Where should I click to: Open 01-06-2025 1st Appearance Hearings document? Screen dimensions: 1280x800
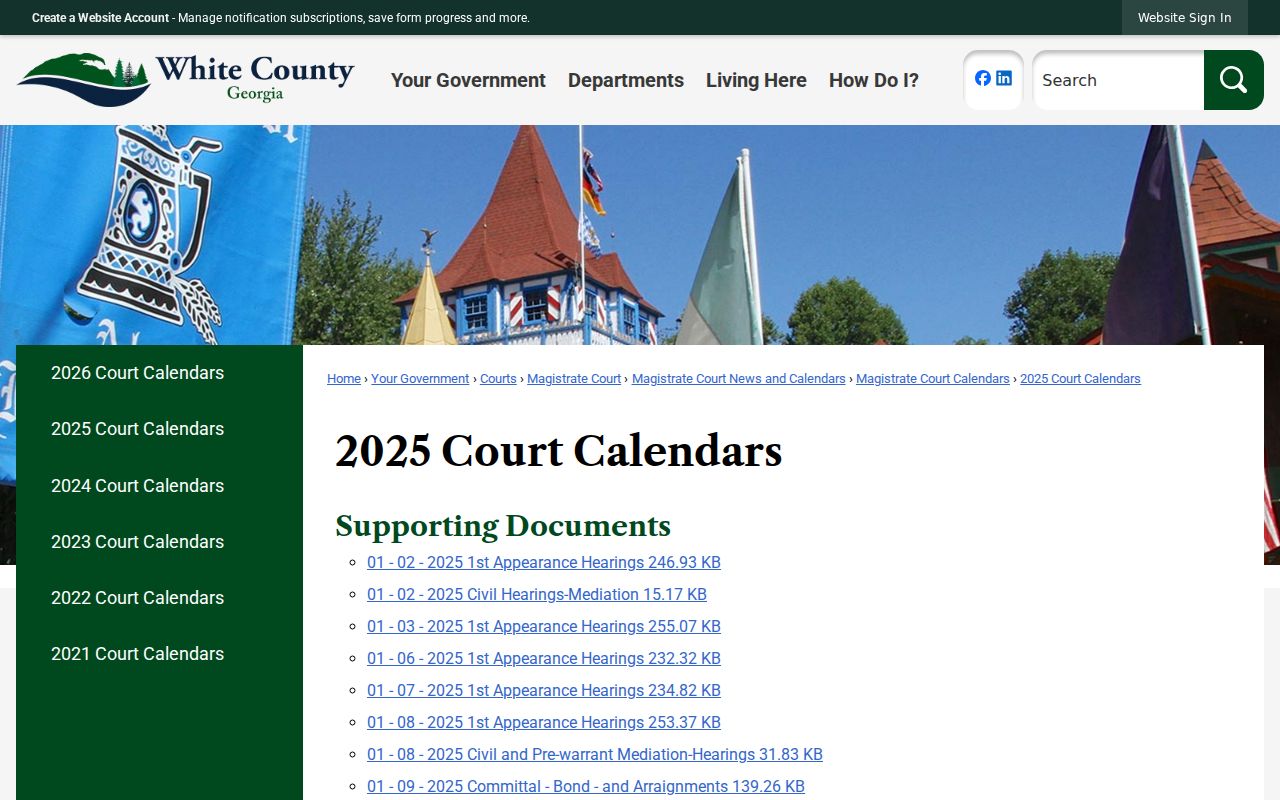544,659
